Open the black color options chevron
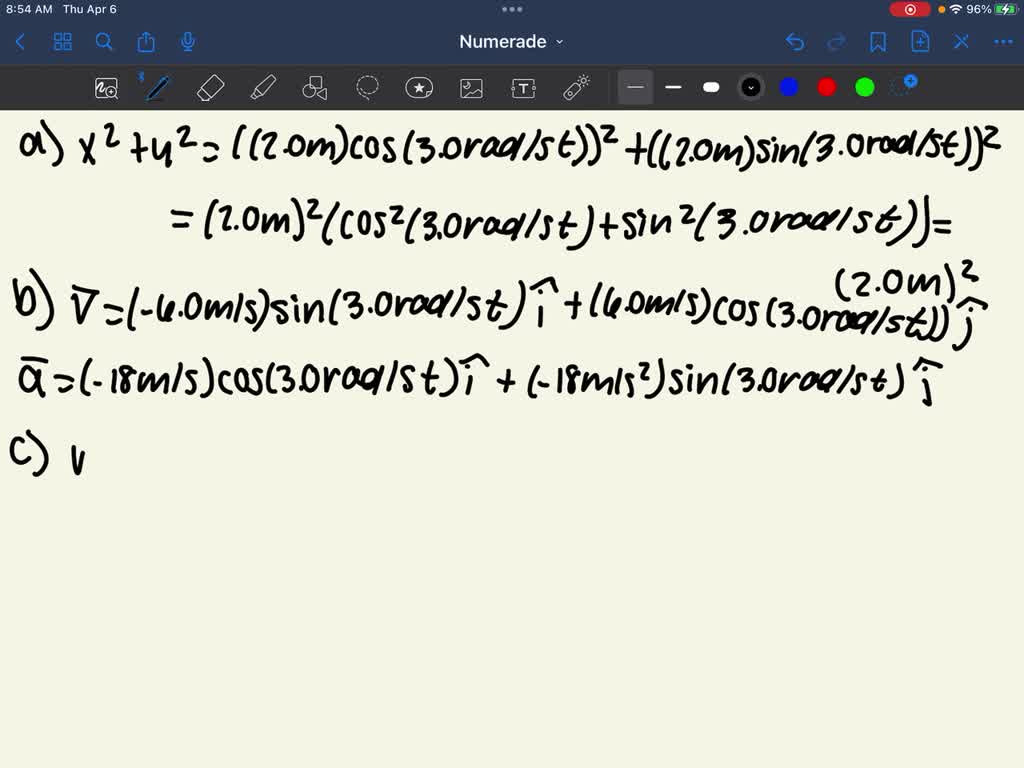 click(x=751, y=88)
